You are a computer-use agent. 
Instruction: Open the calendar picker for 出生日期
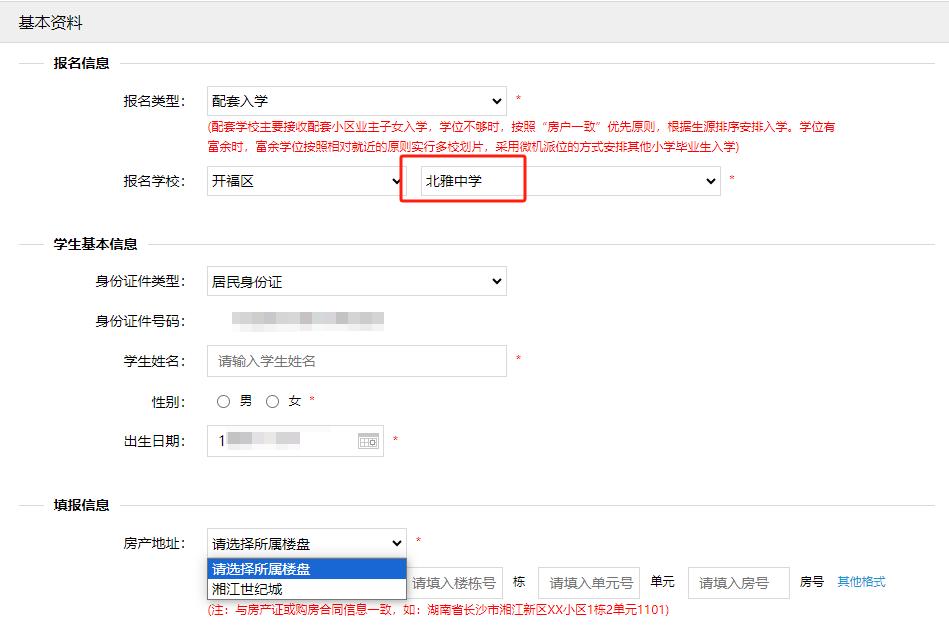tap(368, 441)
